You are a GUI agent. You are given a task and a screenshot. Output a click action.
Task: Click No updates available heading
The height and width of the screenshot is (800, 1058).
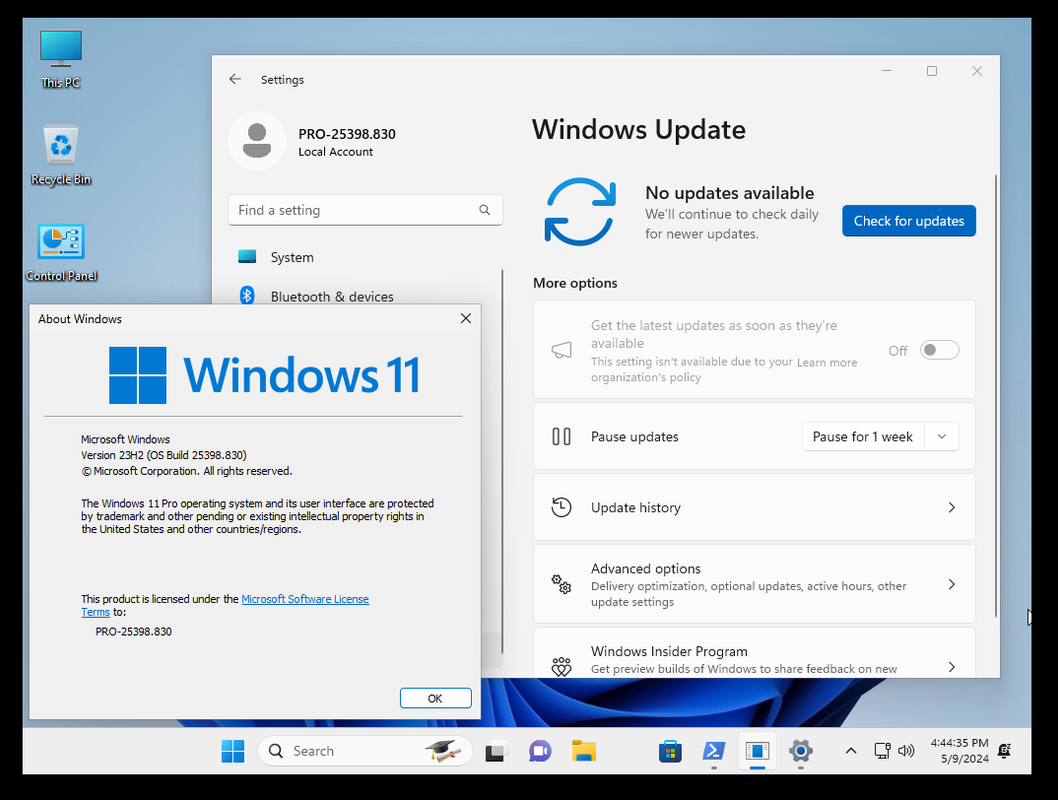point(729,193)
